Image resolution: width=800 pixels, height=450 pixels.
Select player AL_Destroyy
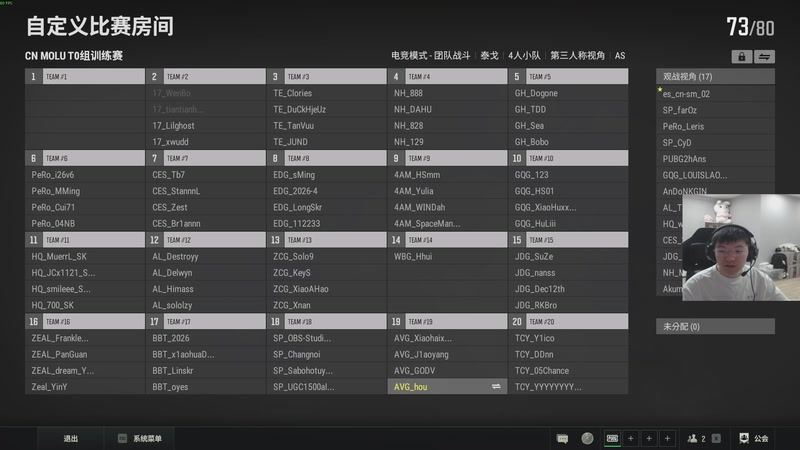click(x=206, y=256)
